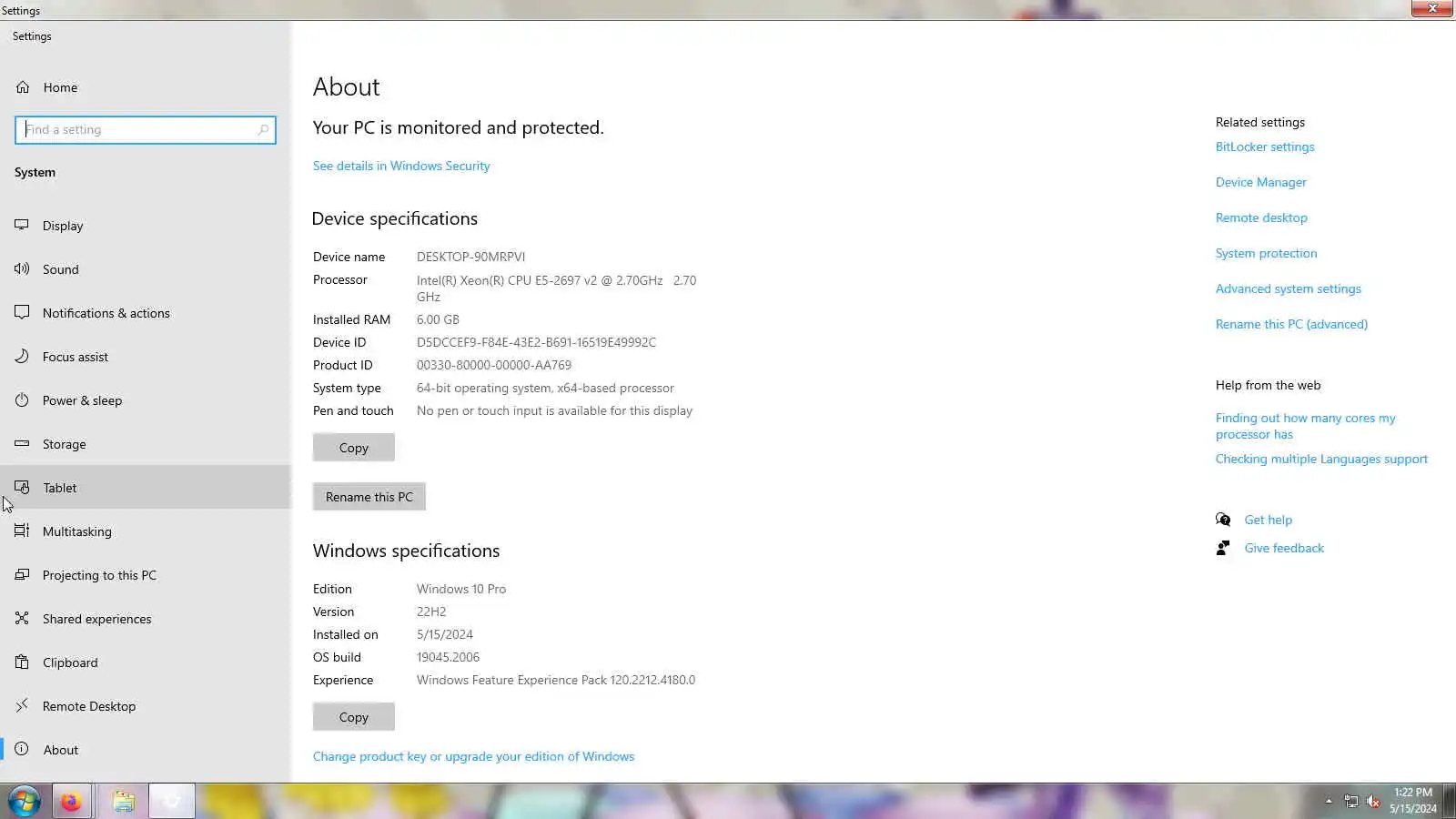Click the Storage drive icon
The height and width of the screenshot is (819, 1456).
click(22, 443)
